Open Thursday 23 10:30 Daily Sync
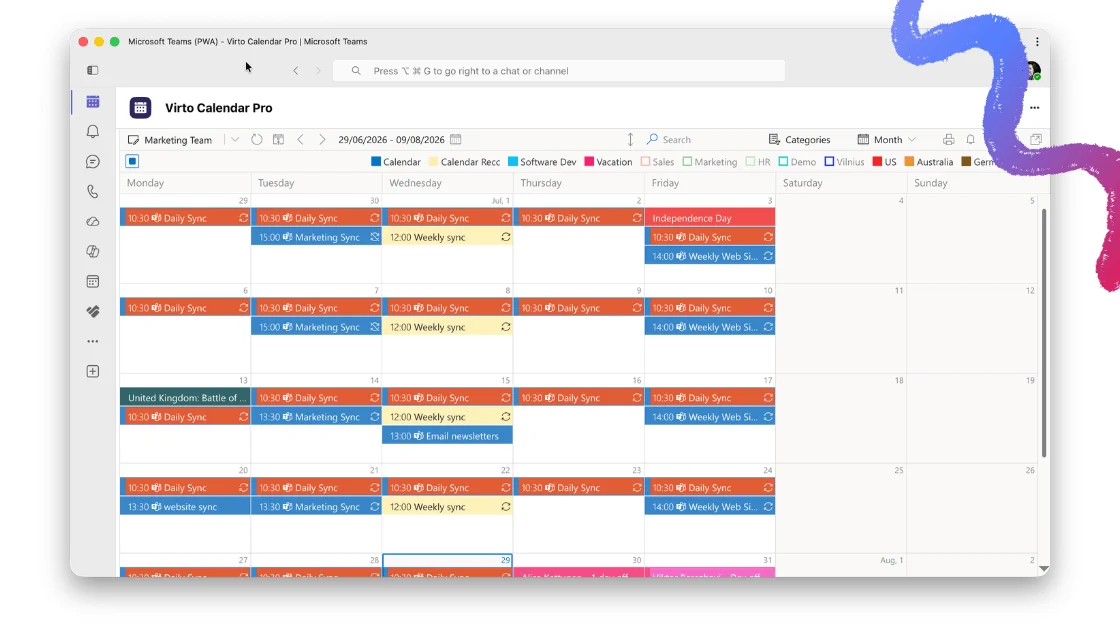This screenshot has width=1120, height=630. (579, 488)
